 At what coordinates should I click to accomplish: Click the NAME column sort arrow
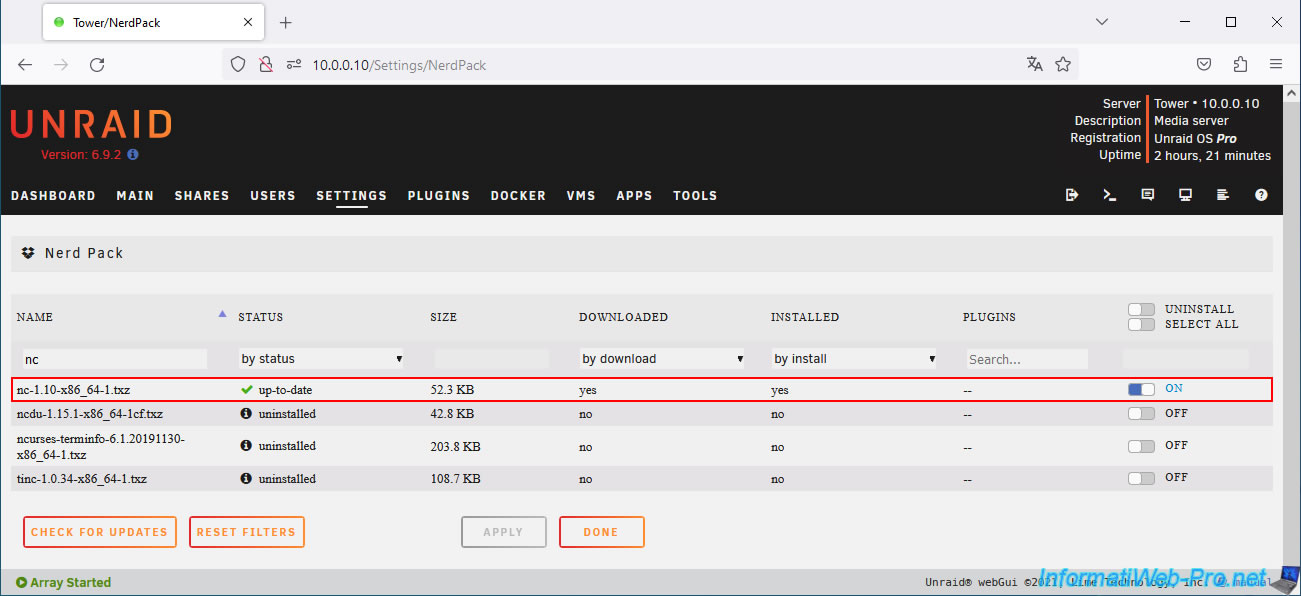(222, 314)
